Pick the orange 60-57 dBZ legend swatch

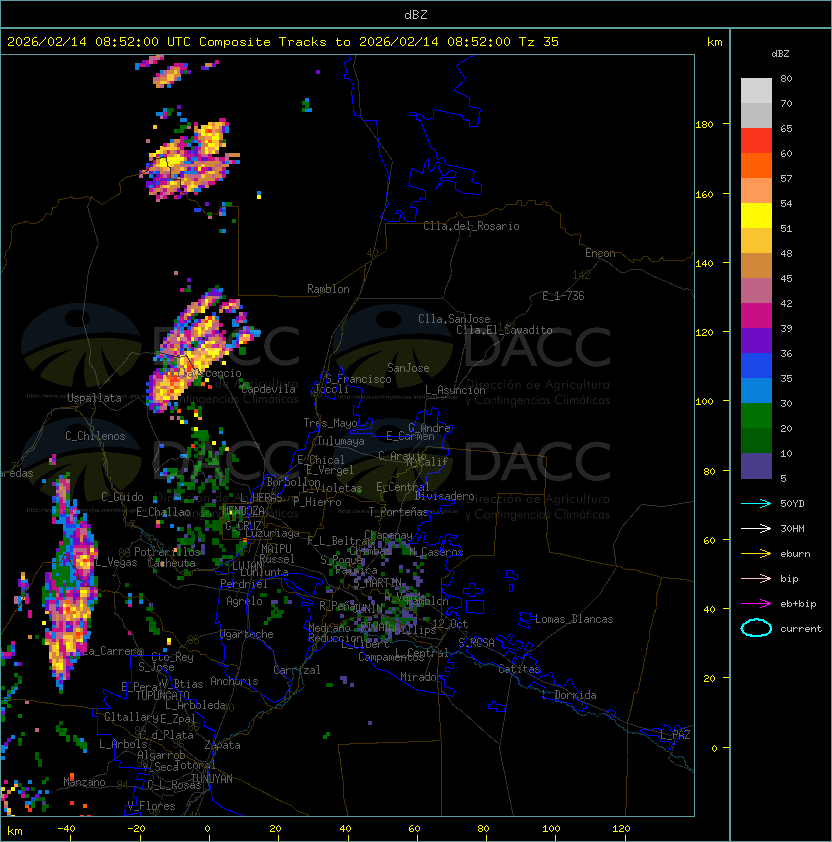point(756,166)
